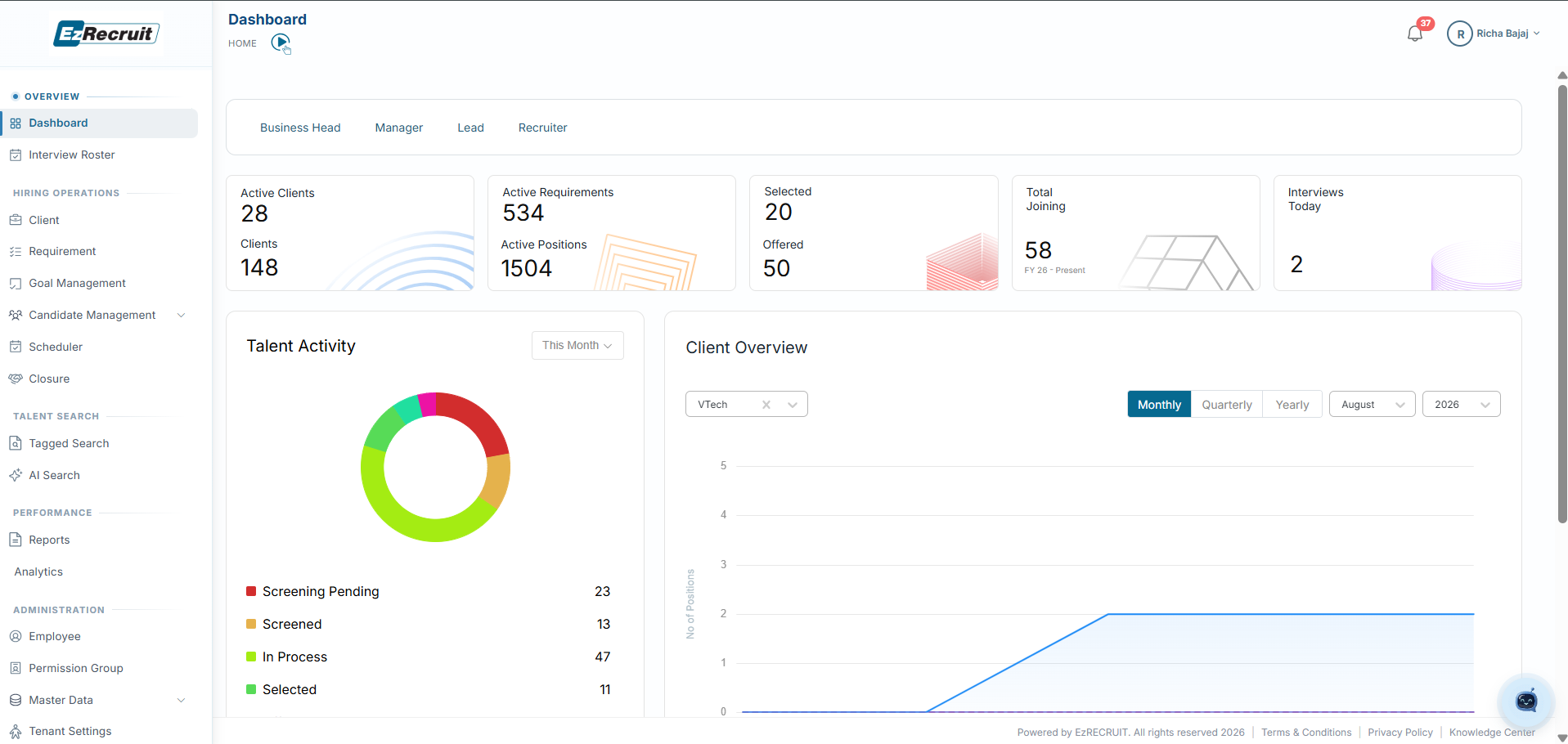This screenshot has width=1568, height=744.
Task: Click the red Screening Pending legend swatch
Action: click(251, 591)
